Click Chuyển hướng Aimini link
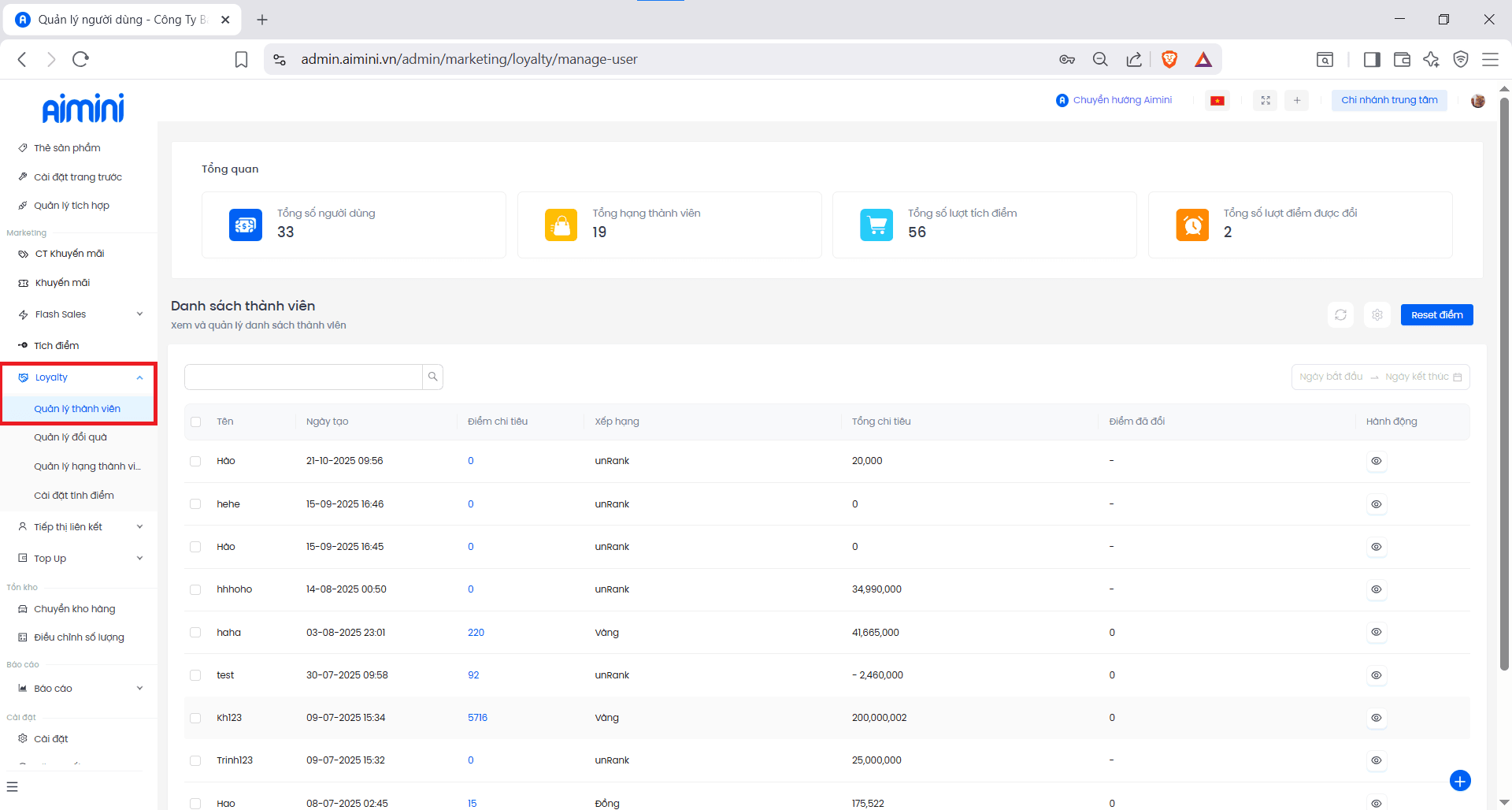This screenshot has width=1512, height=810. coord(1121,100)
